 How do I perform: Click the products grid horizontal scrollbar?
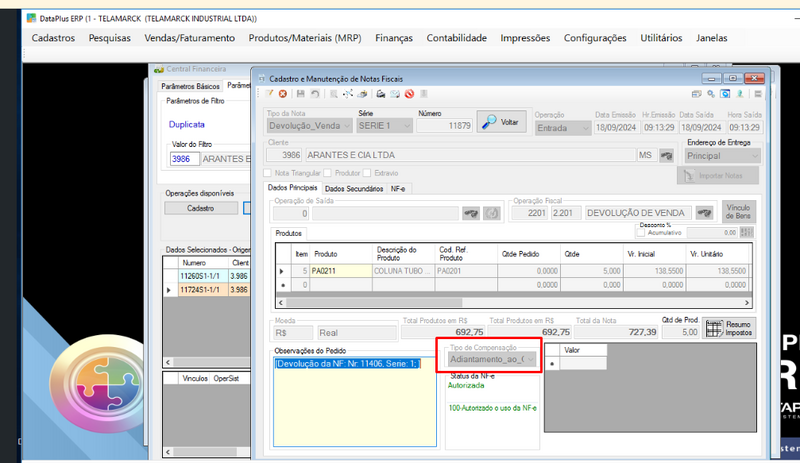coord(514,303)
